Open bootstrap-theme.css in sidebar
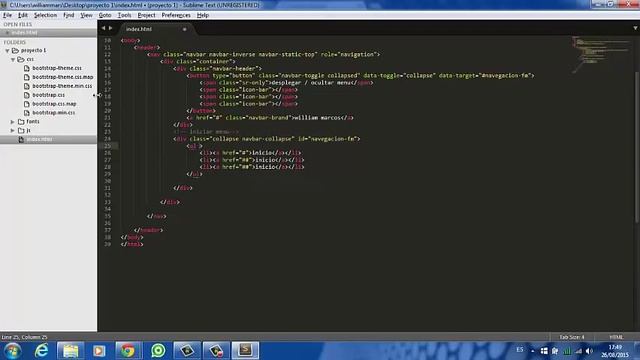640x360 pixels. (x=57, y=68)
